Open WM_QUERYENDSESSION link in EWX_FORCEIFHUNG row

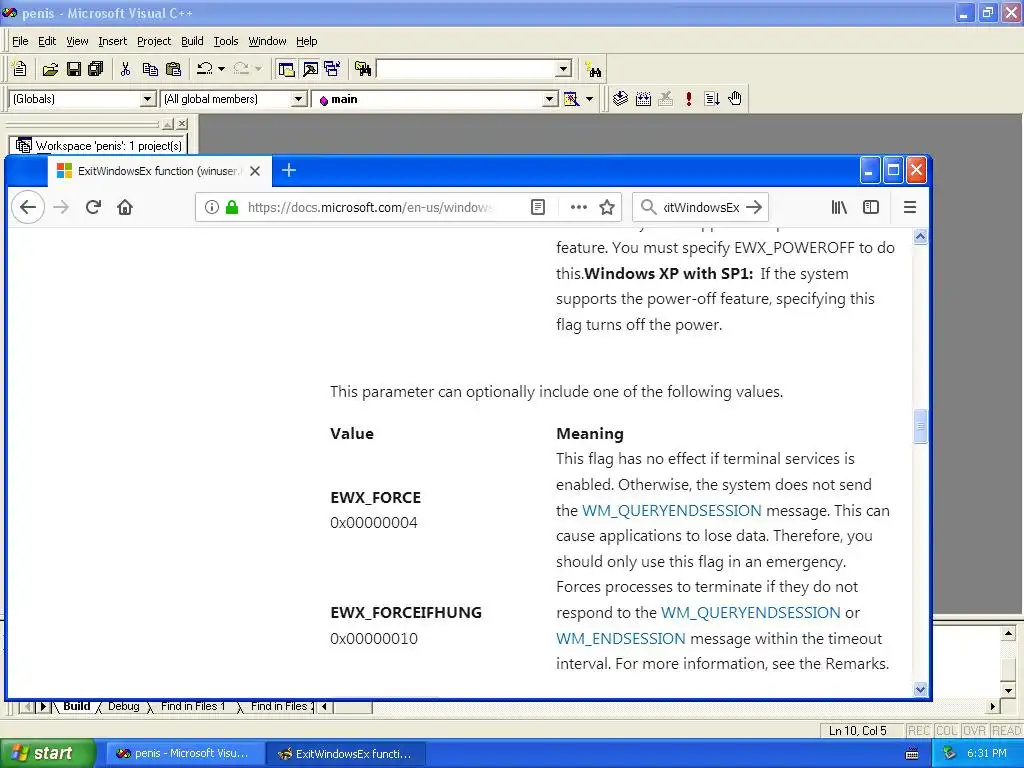(750, 613)
